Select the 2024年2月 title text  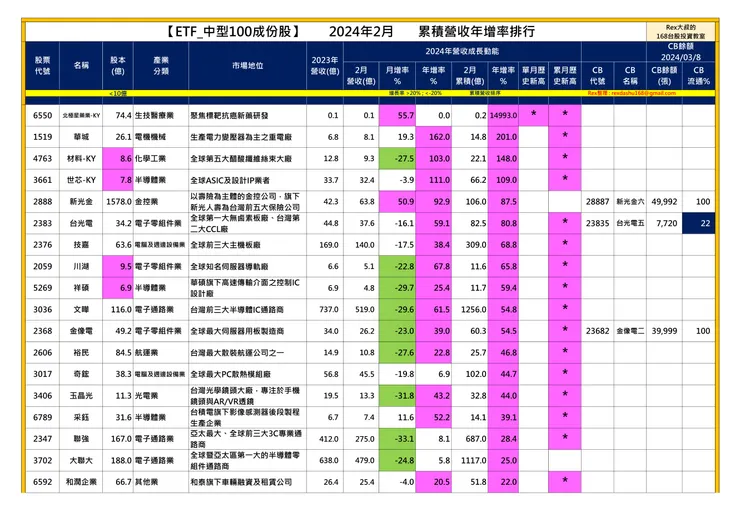coord(361,32)
